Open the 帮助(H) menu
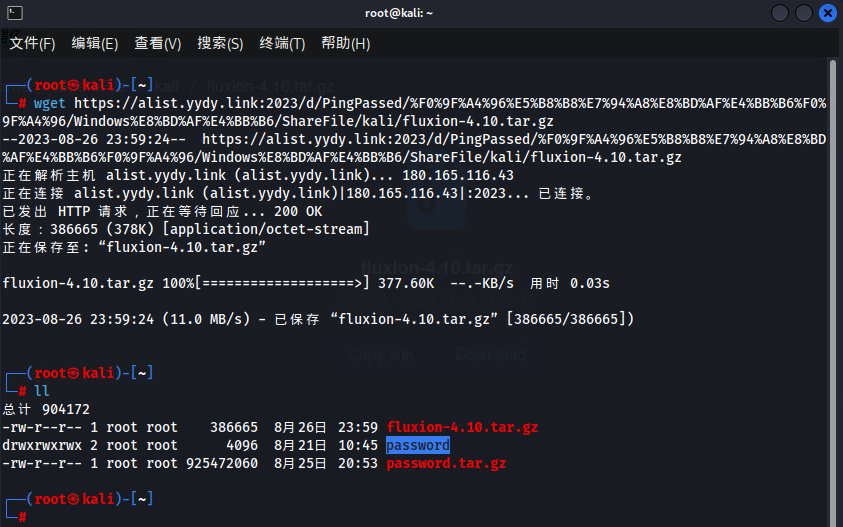 point(346,43)
